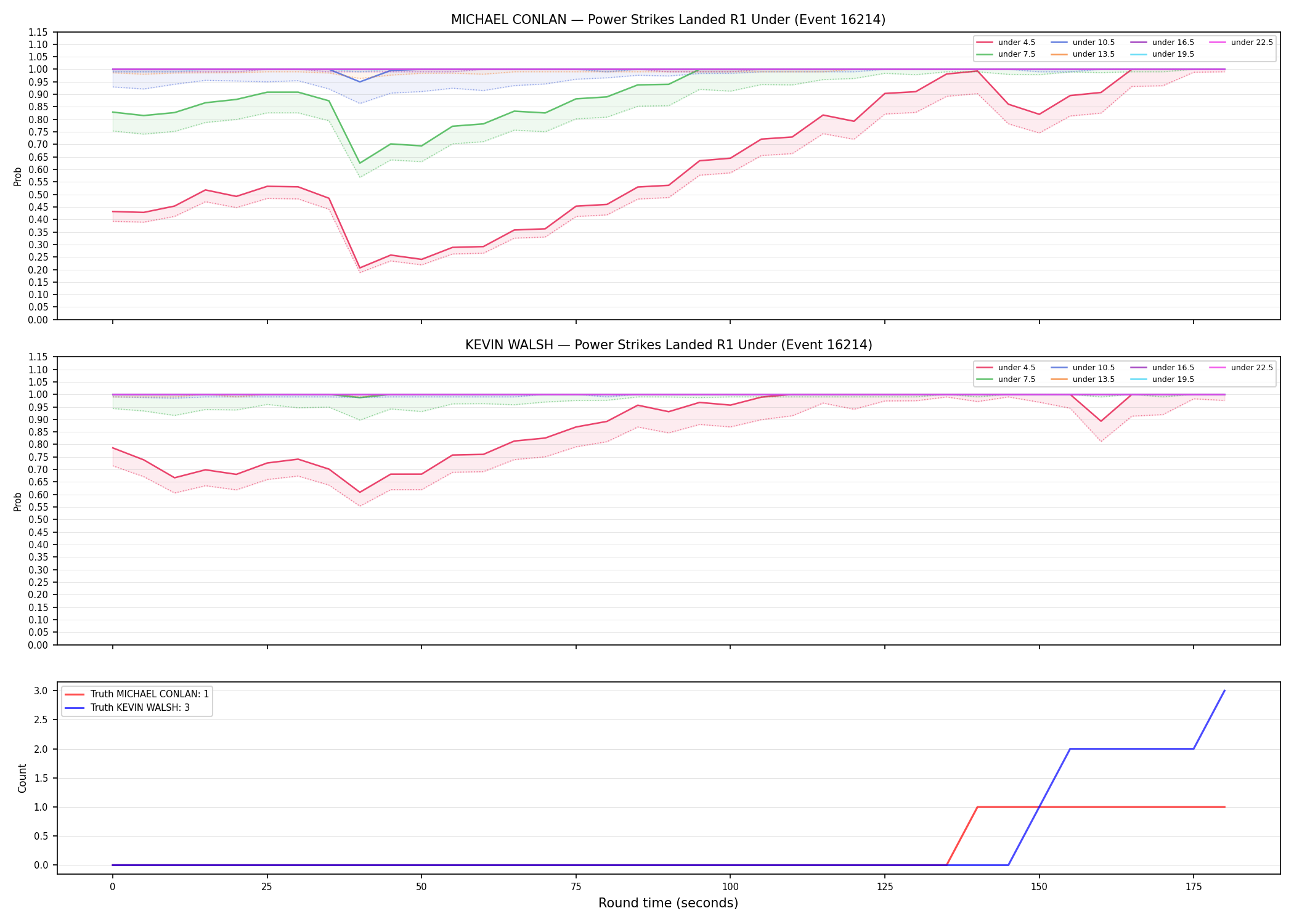Click x-axis tick label 150
This screenshot has height=924, width=1294.
[x=1040, y=887]
